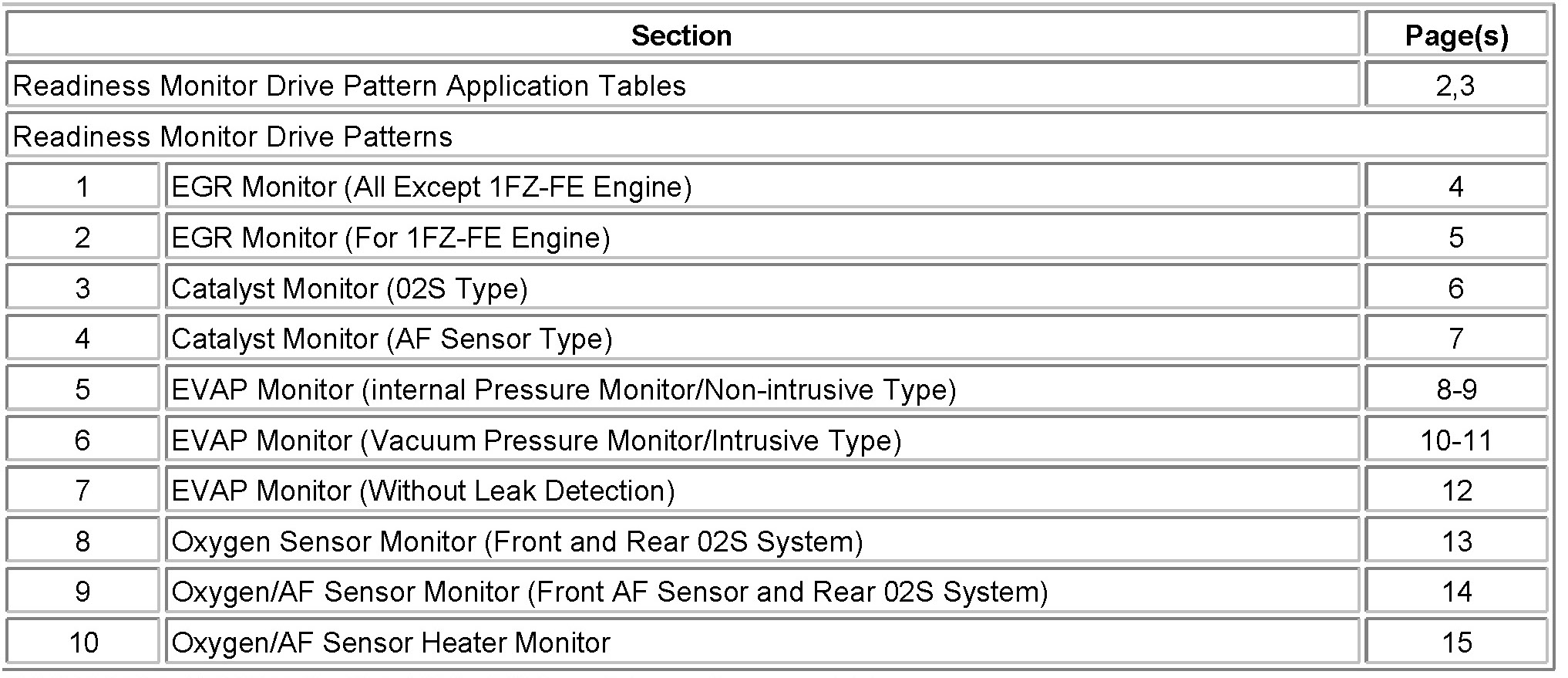Select Oxygen/AF Sensor Monitor Front AF Sensor entry

609,592
